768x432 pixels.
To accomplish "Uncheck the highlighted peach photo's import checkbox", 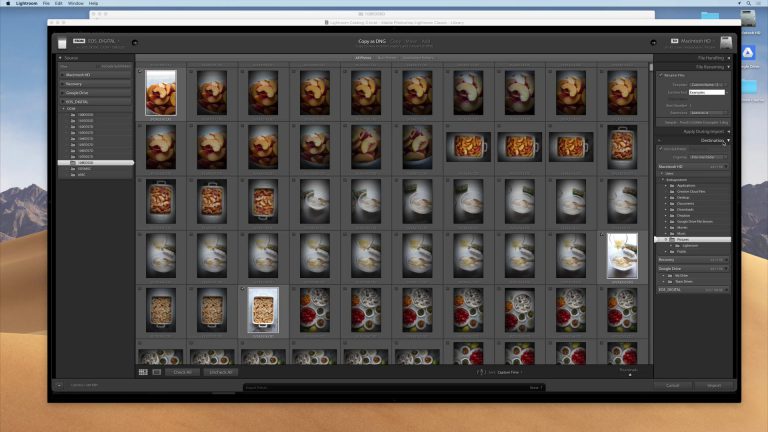I will tap(141, 72).
